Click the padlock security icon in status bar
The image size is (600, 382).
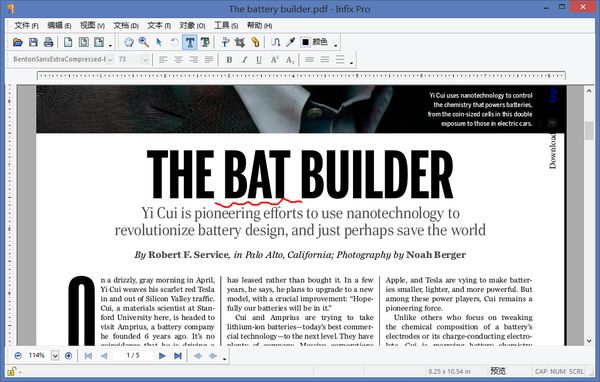coord(11,371)
